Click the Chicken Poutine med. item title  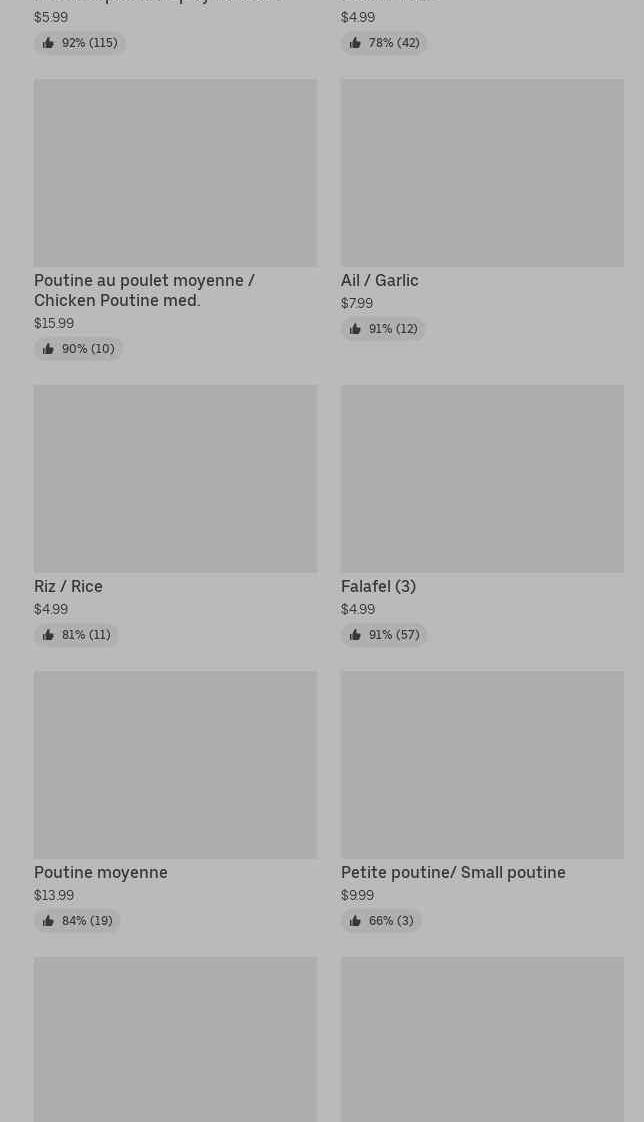[144, 290]
